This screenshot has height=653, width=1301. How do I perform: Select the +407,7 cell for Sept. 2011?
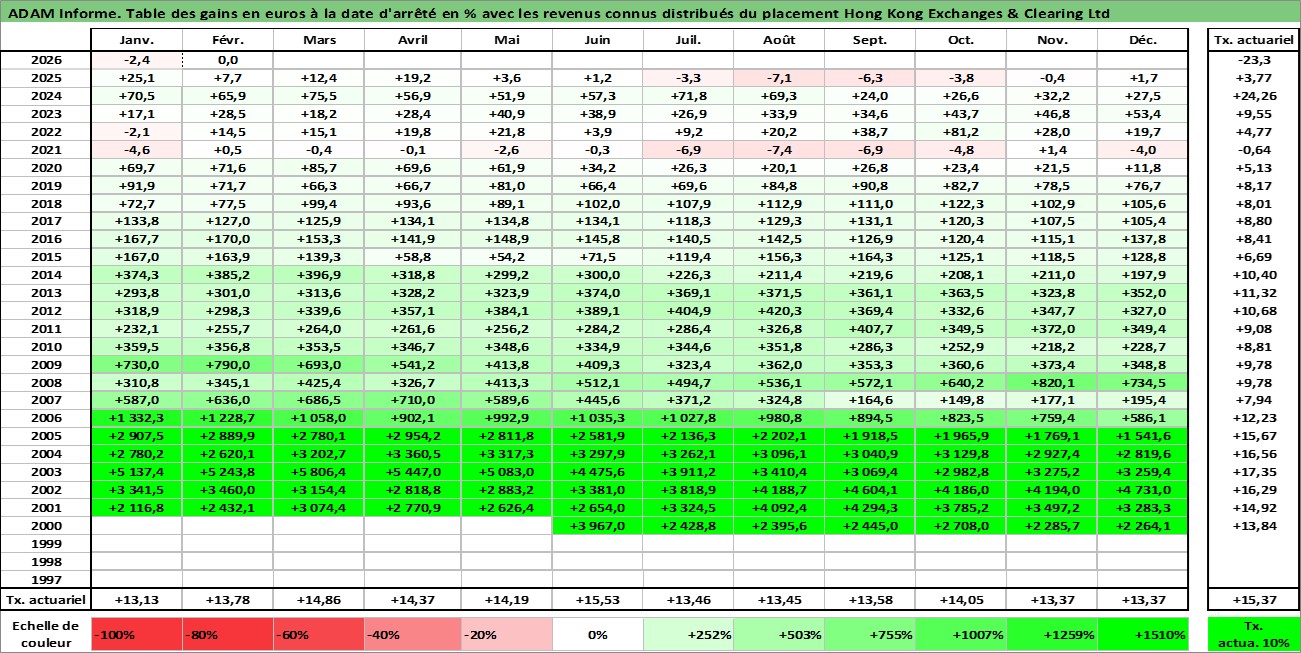point(870,329)
